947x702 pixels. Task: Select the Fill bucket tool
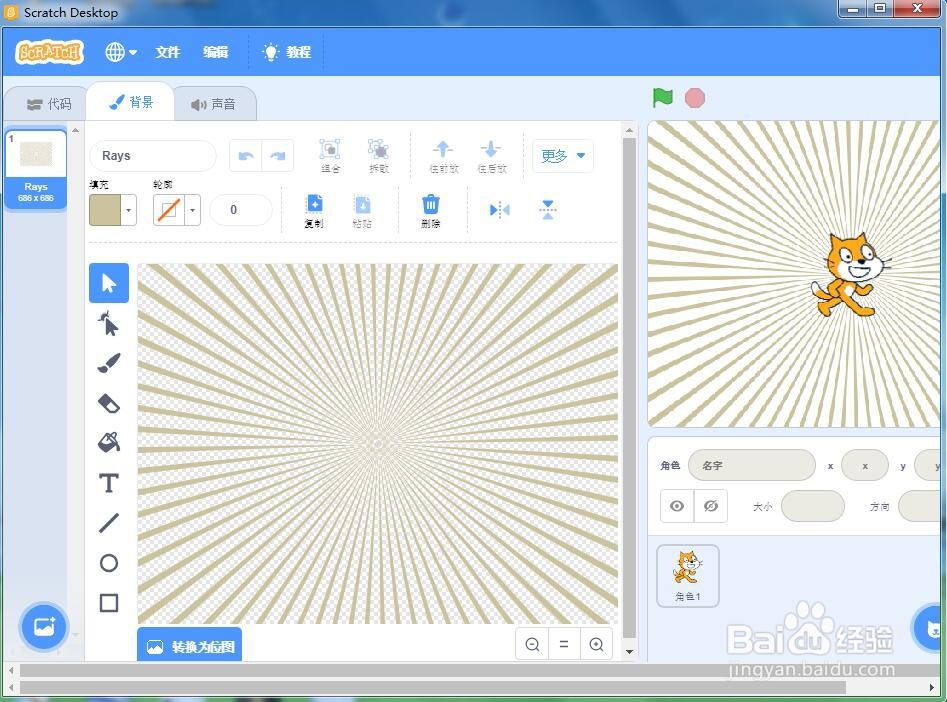(x=109, y=443)
